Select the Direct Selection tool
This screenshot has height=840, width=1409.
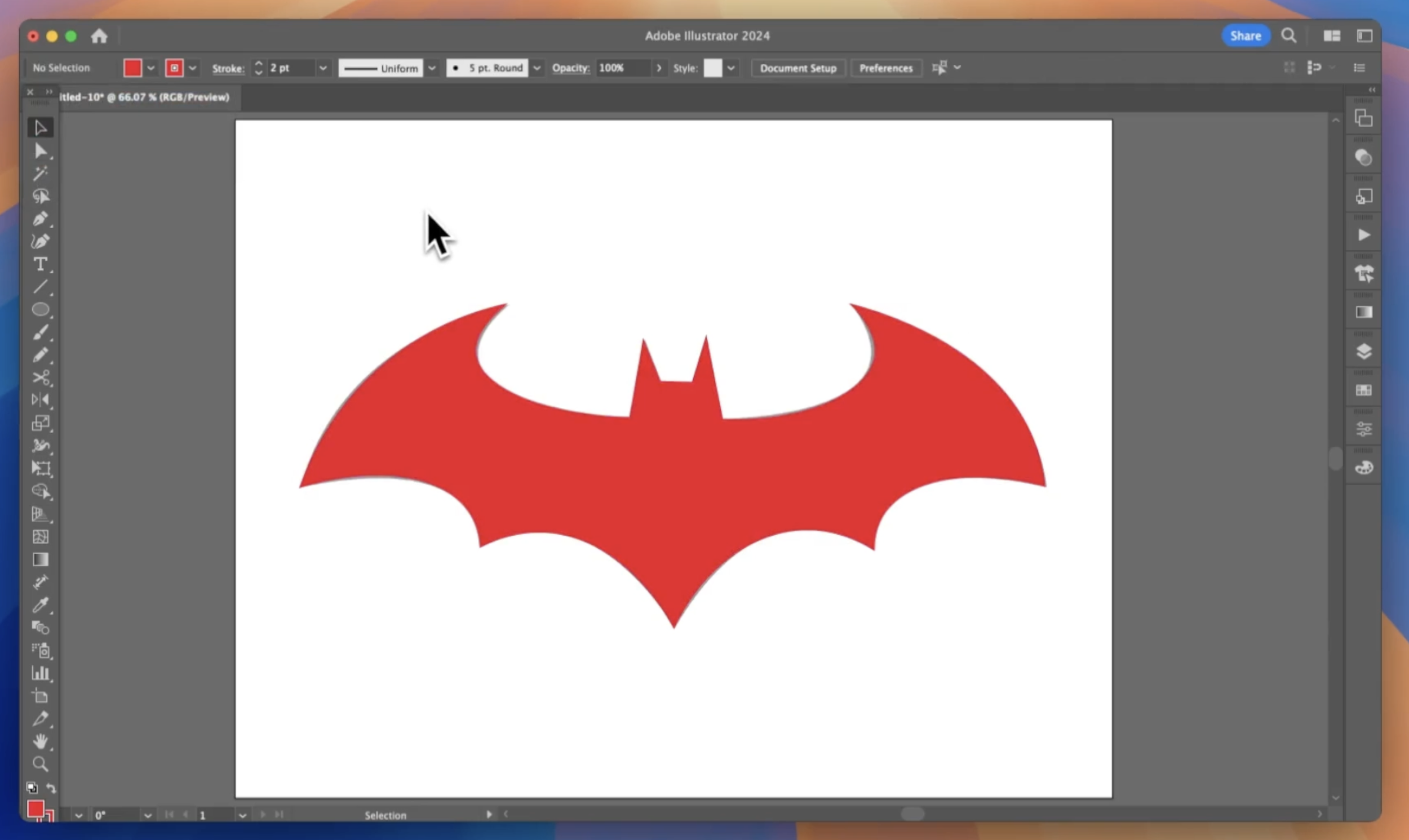coord(40,151)
